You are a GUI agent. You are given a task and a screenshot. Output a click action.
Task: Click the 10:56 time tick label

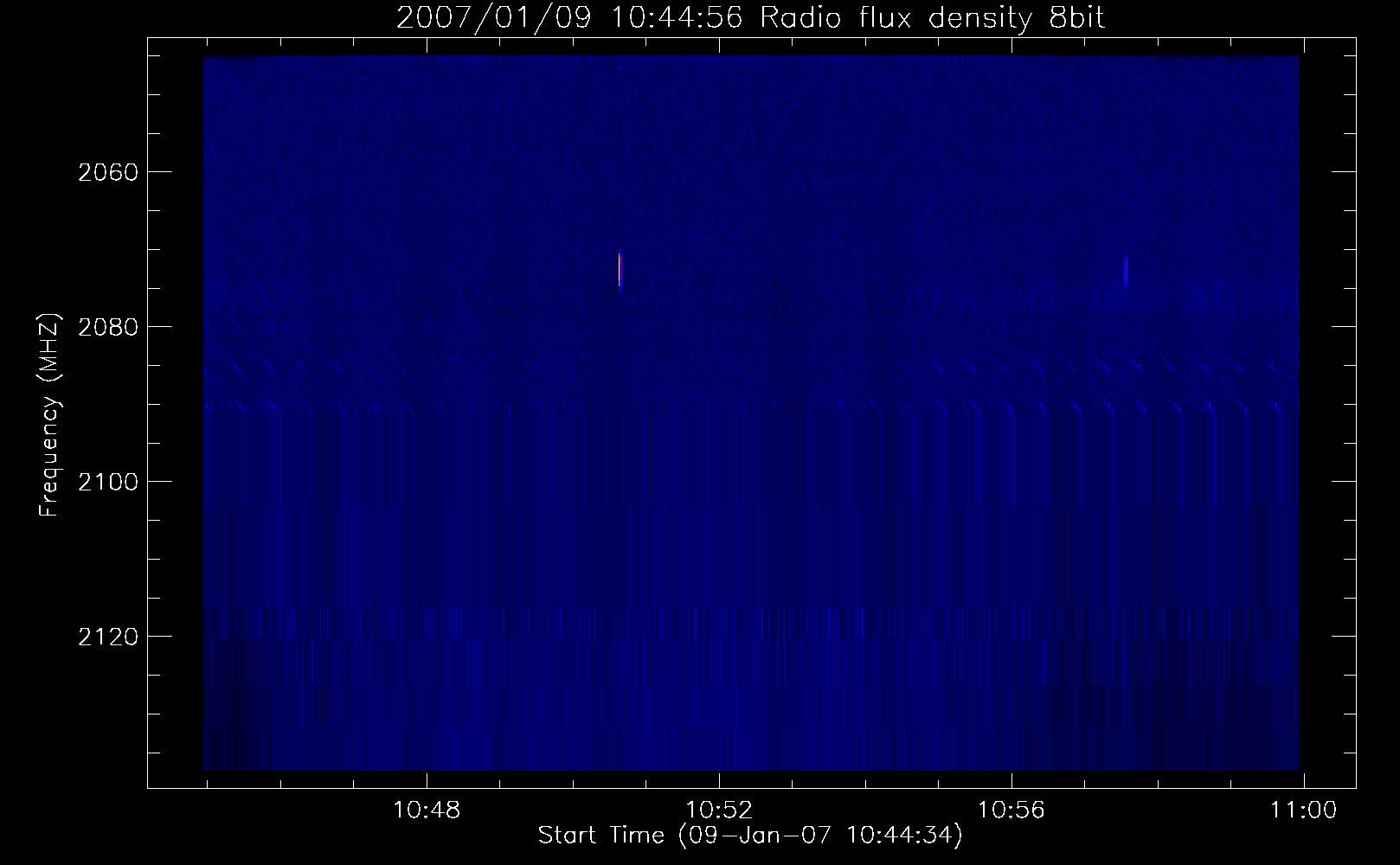(1011, 811)
